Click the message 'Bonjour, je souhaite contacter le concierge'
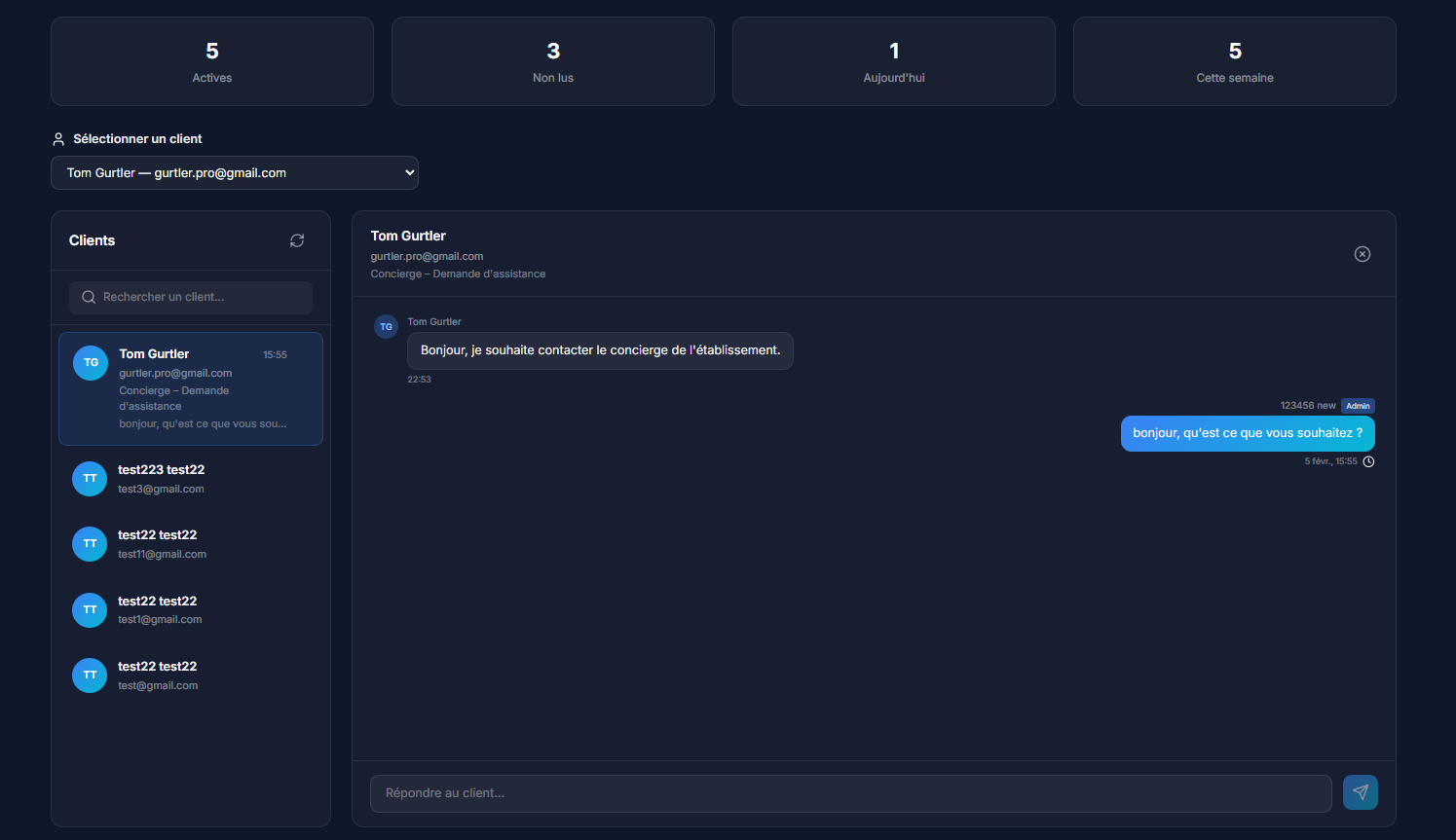The width and height of the screenshot is (1456, 840). pos(600,350)
